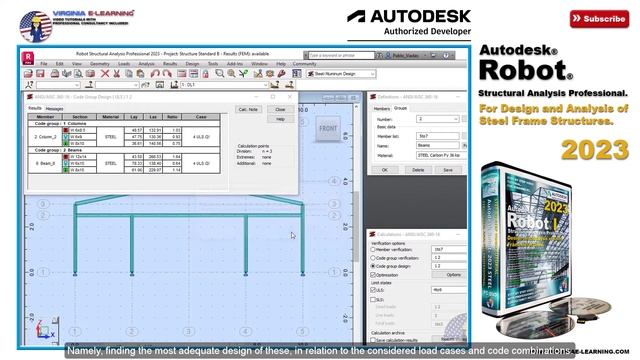This screenshot has width=640, height=360.
Task: Click the Copy toolbar icon
Action: [129, 74]
